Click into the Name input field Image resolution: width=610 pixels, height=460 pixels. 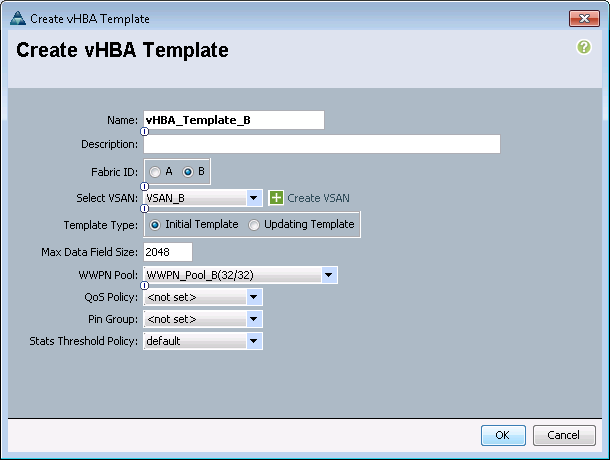233,120
